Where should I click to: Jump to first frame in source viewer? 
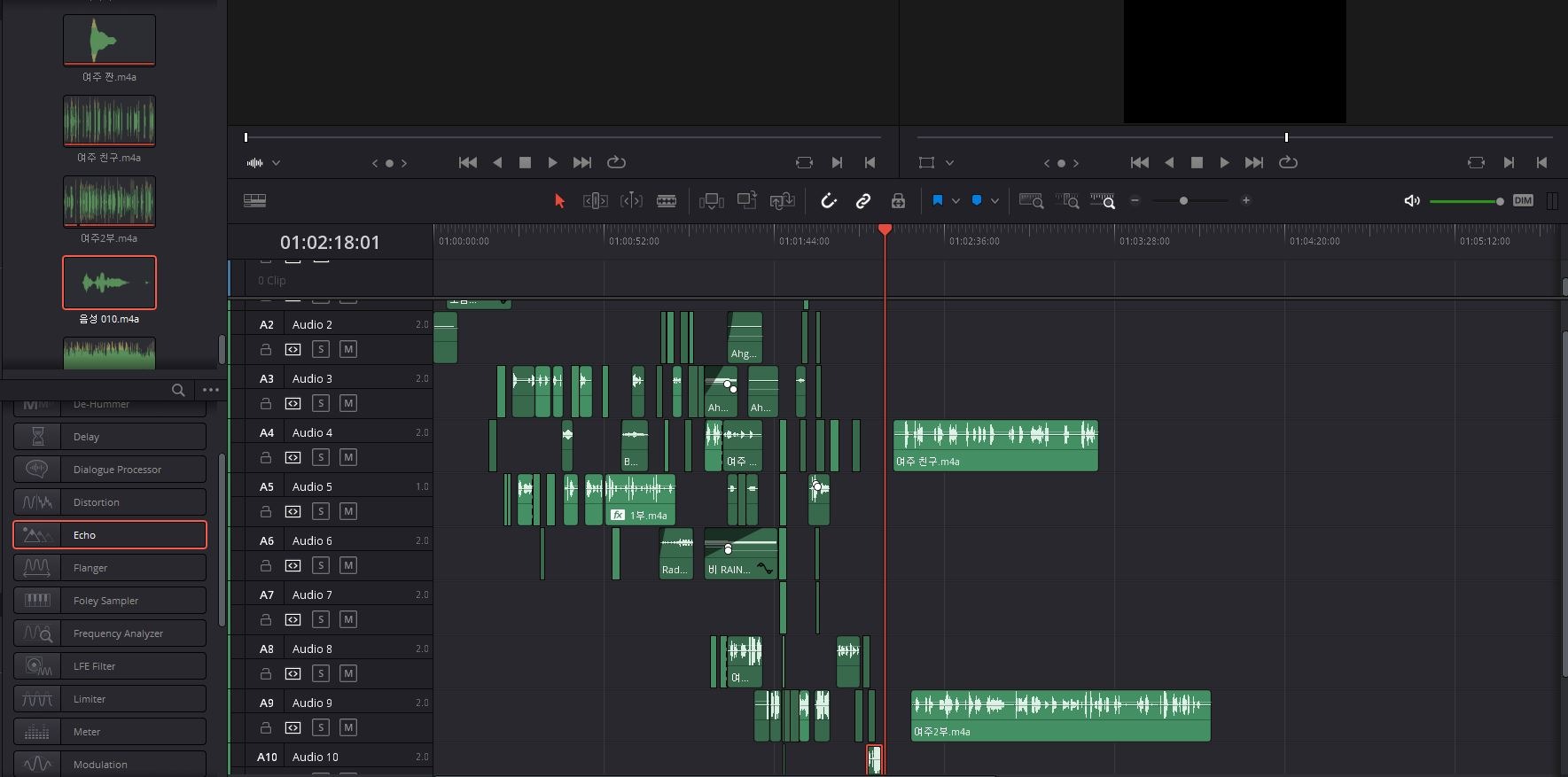468,163
